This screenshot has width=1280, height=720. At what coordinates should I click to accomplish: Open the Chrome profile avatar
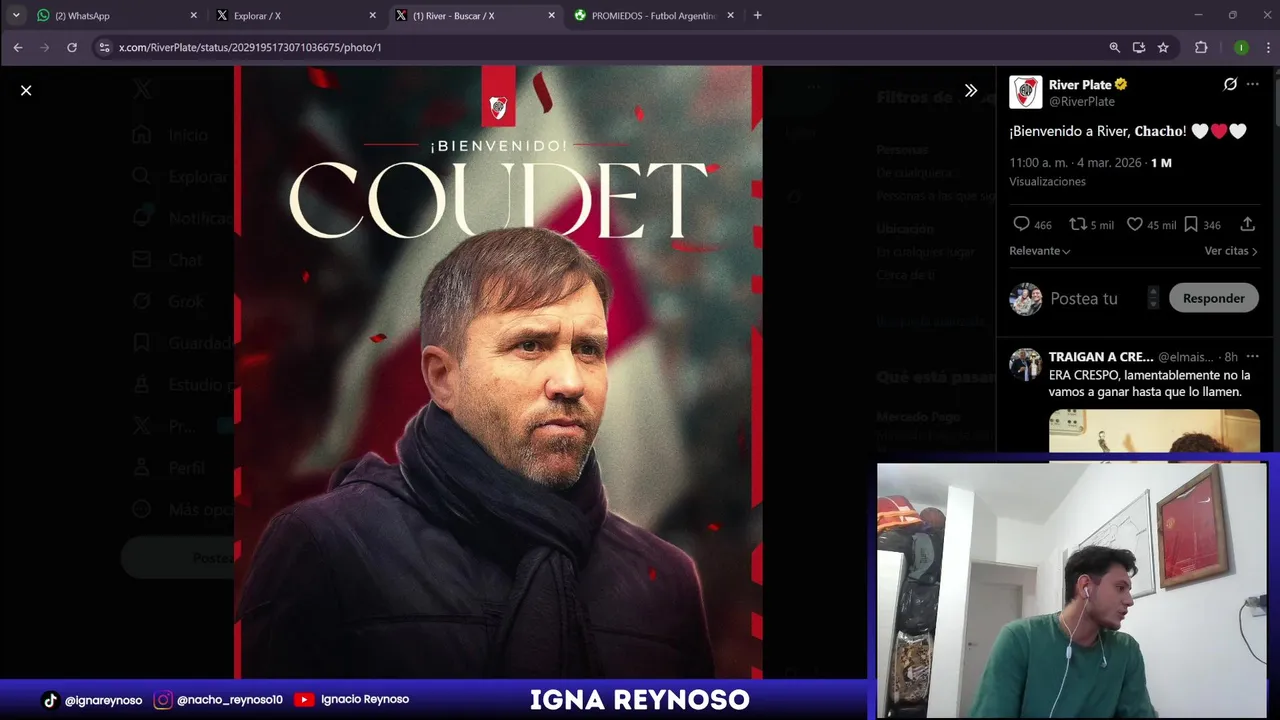[1241, 47]
